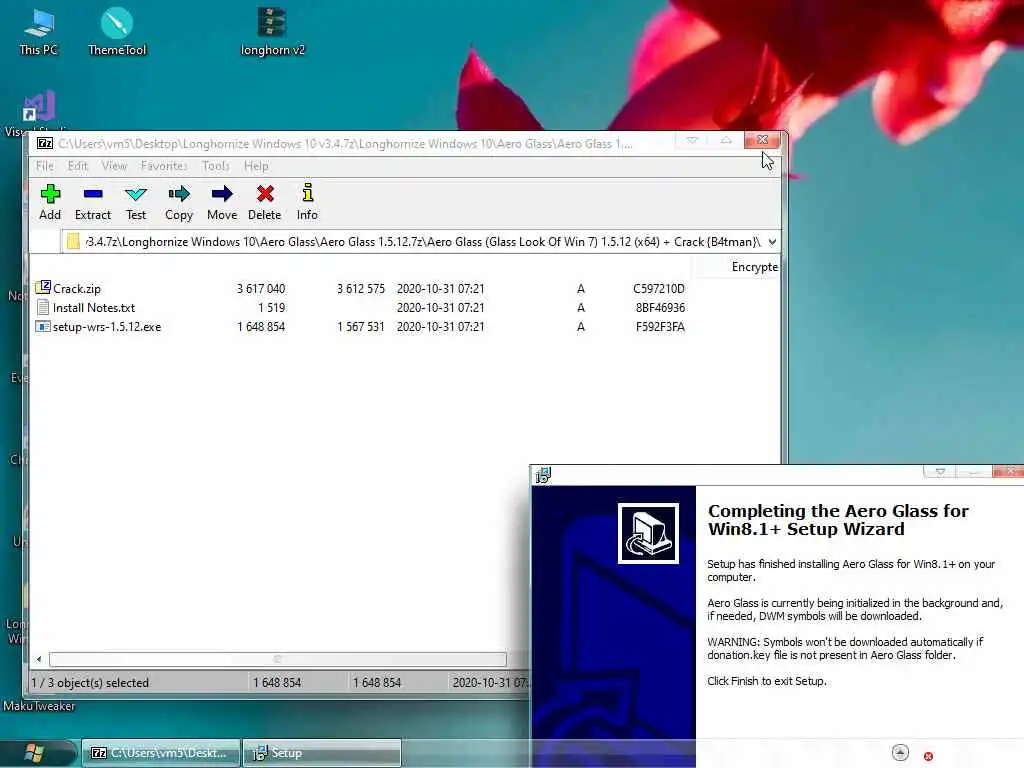The image size is (1024, 768).
Task: Open the Favorites menu
Action: pyautogui.click(x=164, y=166)
